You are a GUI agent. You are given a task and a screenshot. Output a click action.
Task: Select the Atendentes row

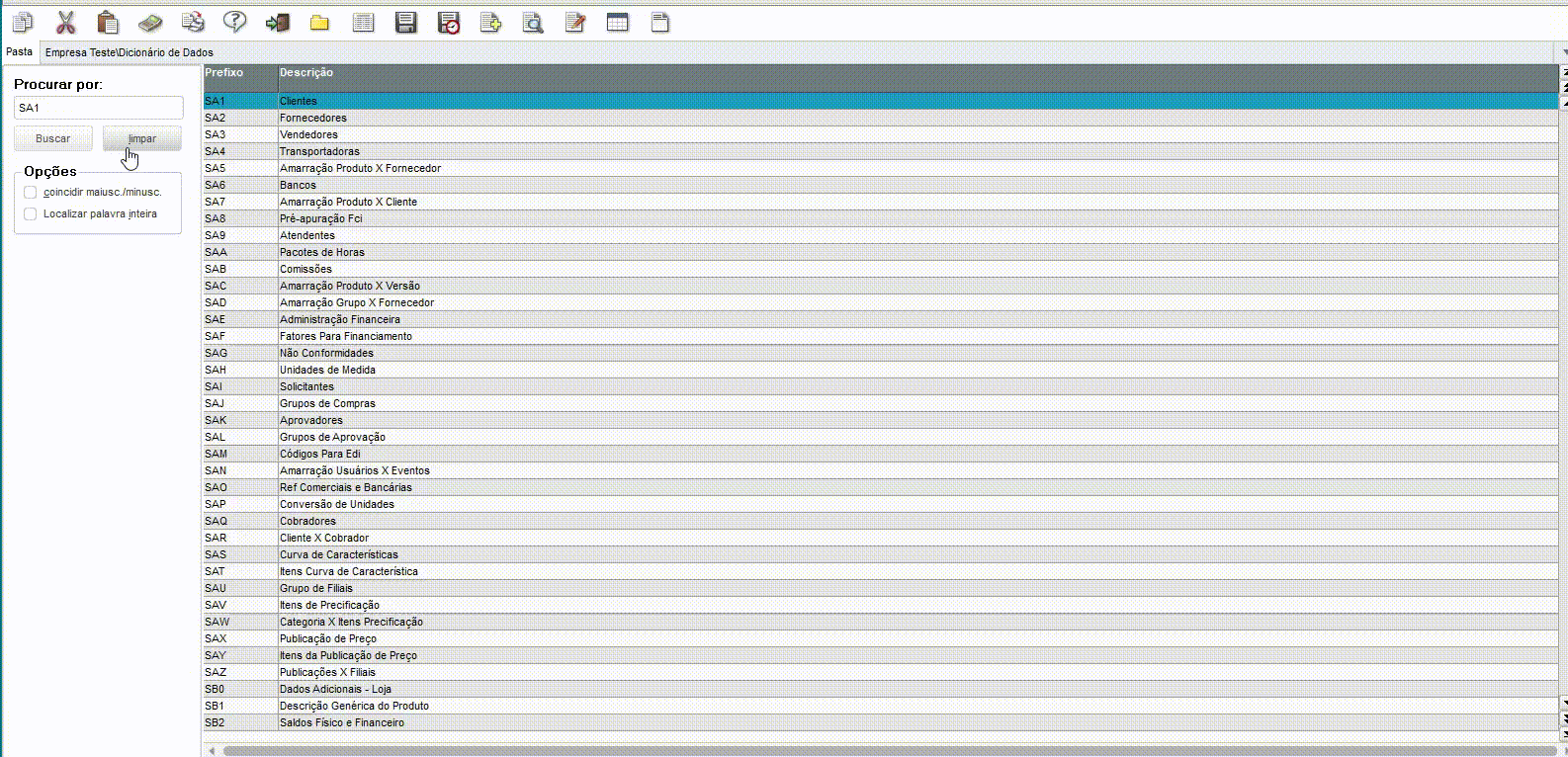coord(881,235)
